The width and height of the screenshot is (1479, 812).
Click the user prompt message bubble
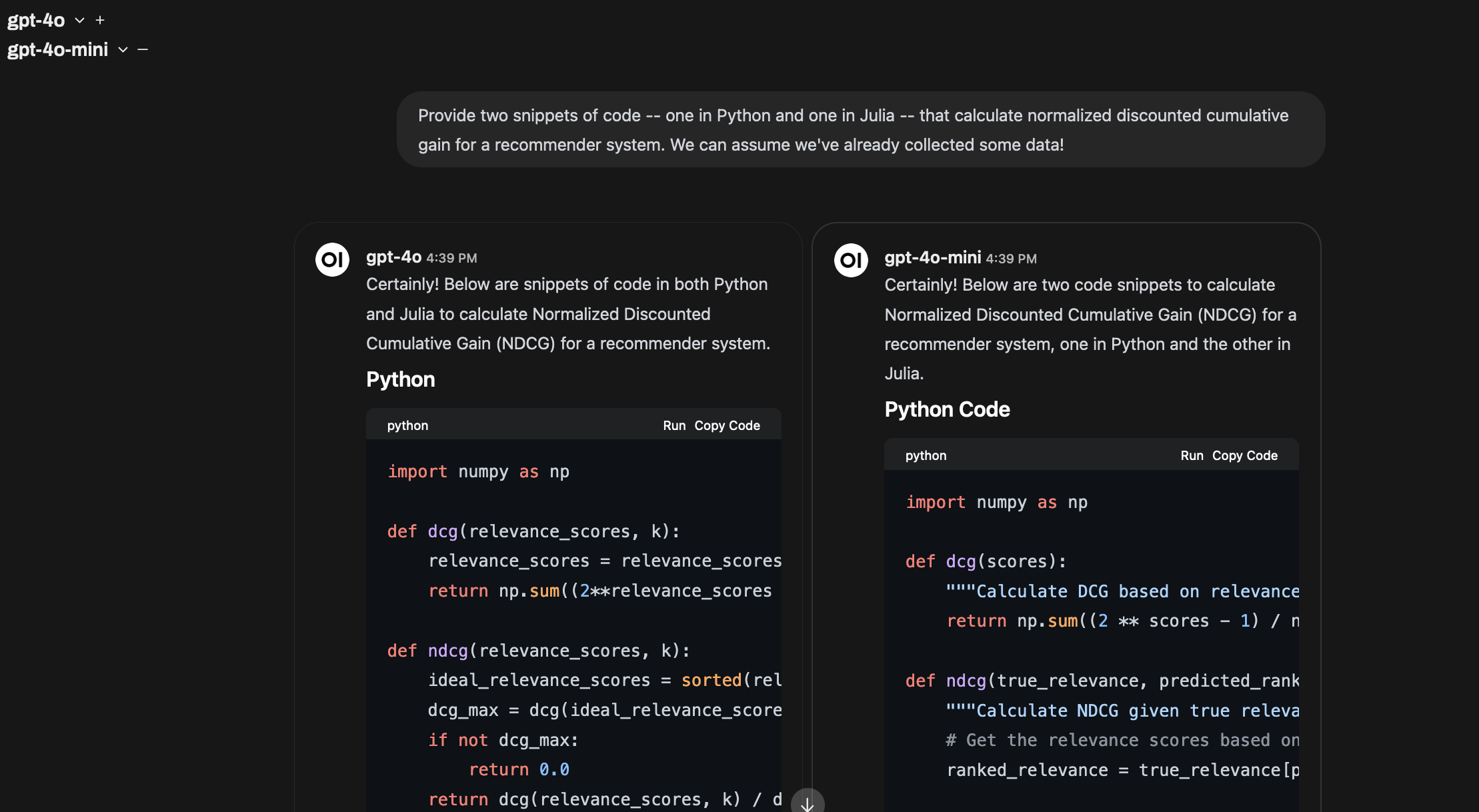click(860, 129)
